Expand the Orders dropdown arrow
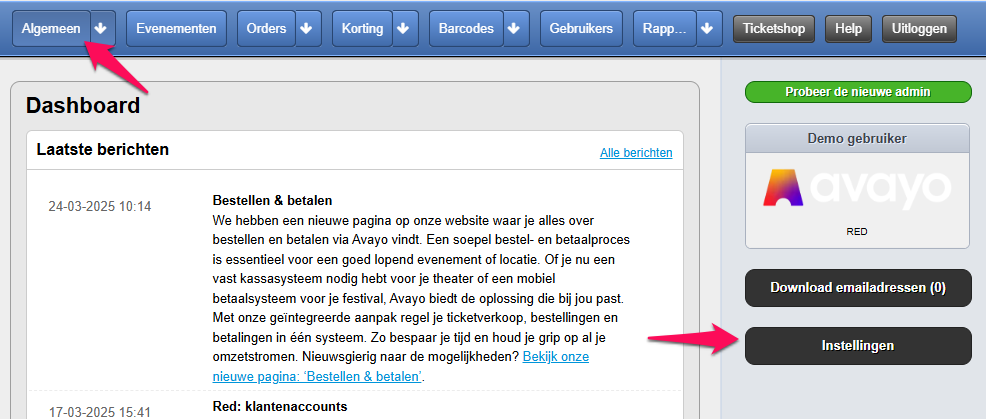The width and height of the screenshot is (986, 419). (x=308, y=28)
